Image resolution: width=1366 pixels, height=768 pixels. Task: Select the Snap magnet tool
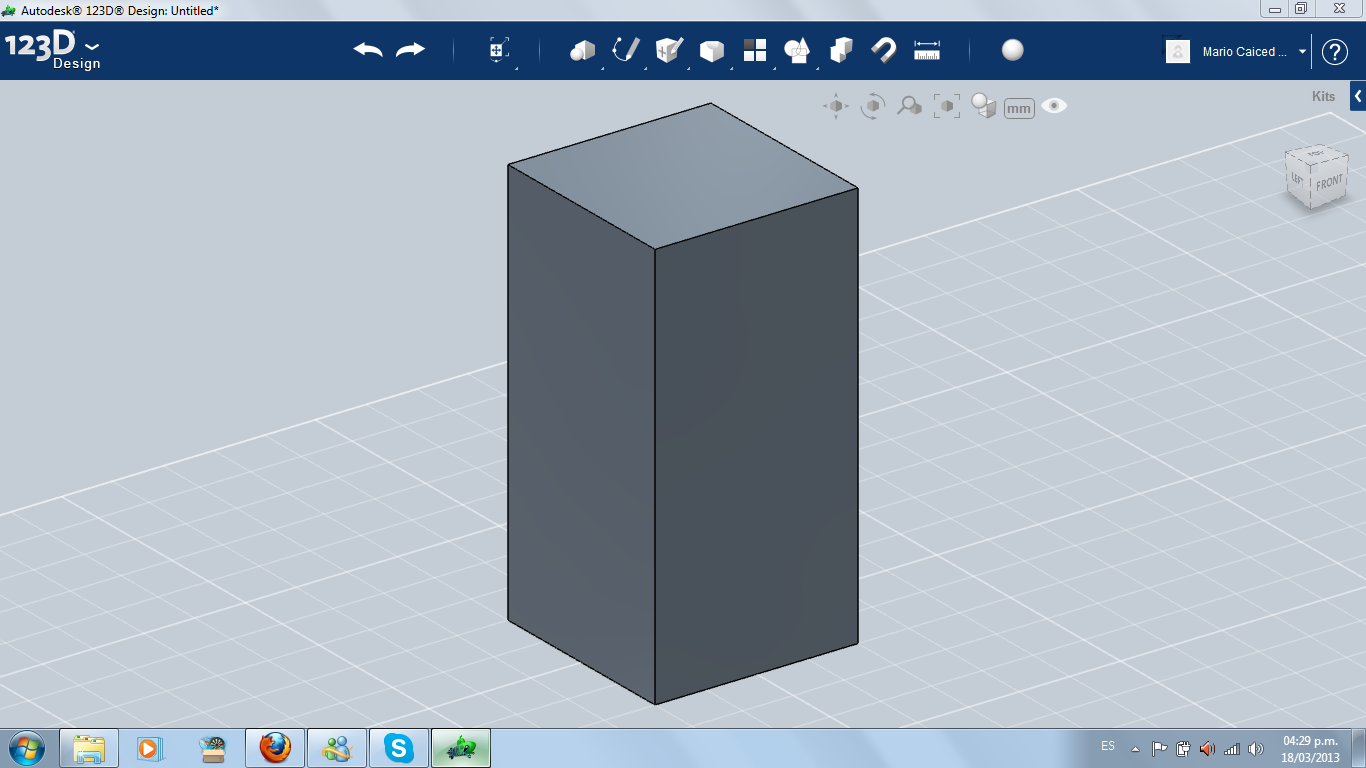(x=884, y=50)
